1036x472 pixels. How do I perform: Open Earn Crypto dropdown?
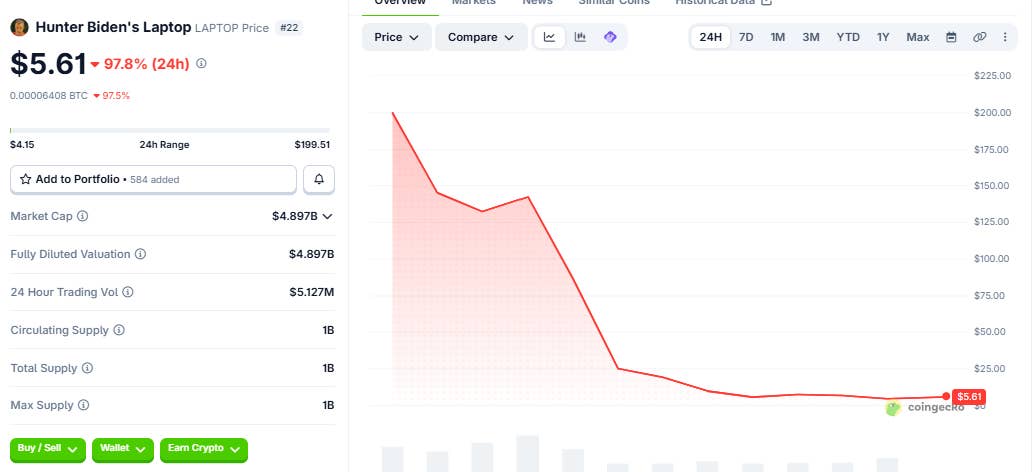pyautogui.click(x=204, y=450)
